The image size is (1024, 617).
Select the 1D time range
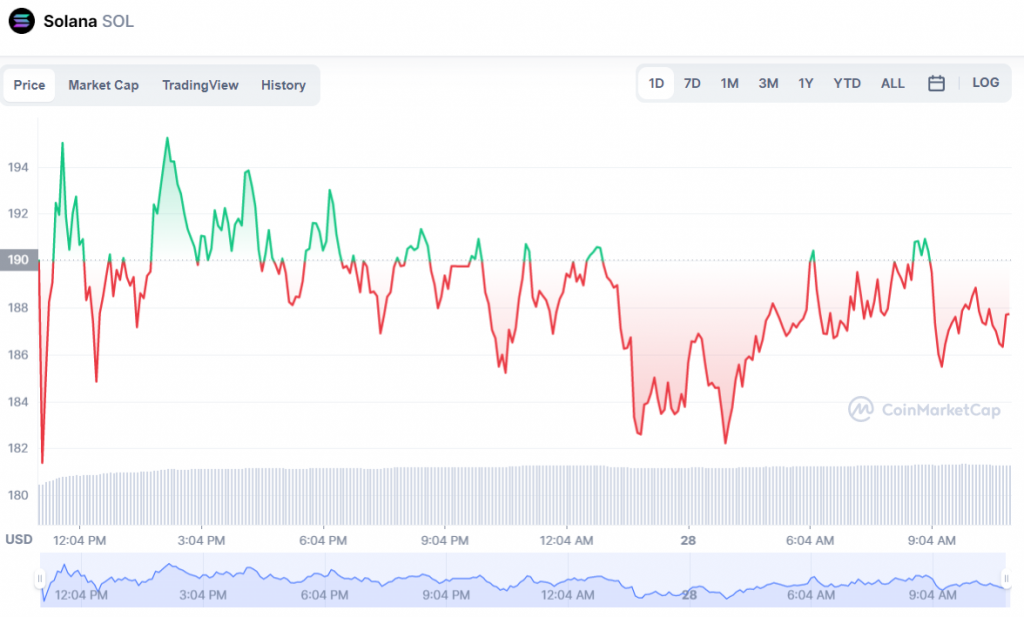point(656,83)
